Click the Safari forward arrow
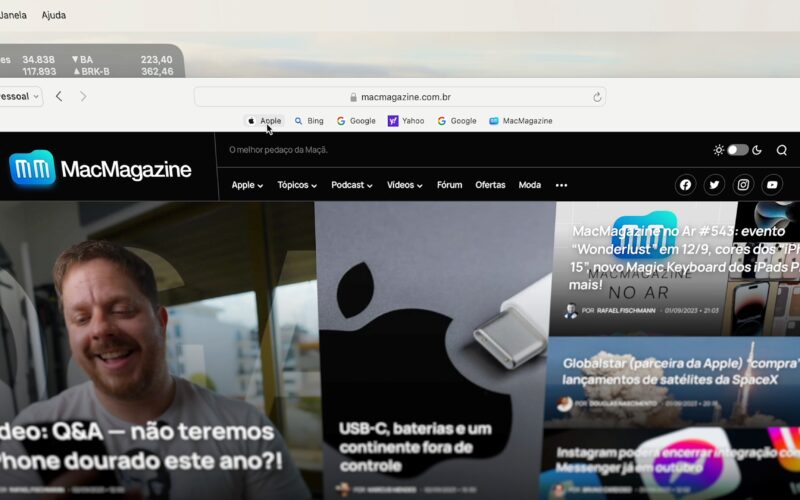Screen dimensions: 800x500 (x=83, y=96)
